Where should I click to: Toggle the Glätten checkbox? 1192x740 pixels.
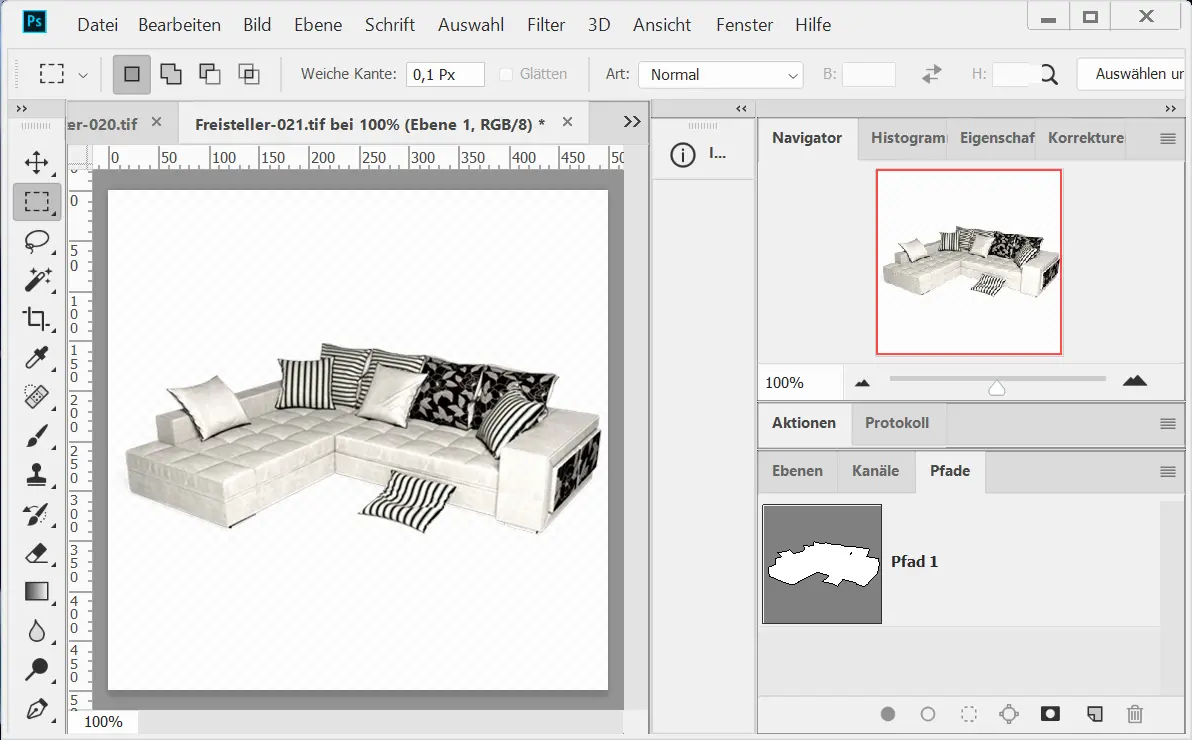(x=506, y=74)
